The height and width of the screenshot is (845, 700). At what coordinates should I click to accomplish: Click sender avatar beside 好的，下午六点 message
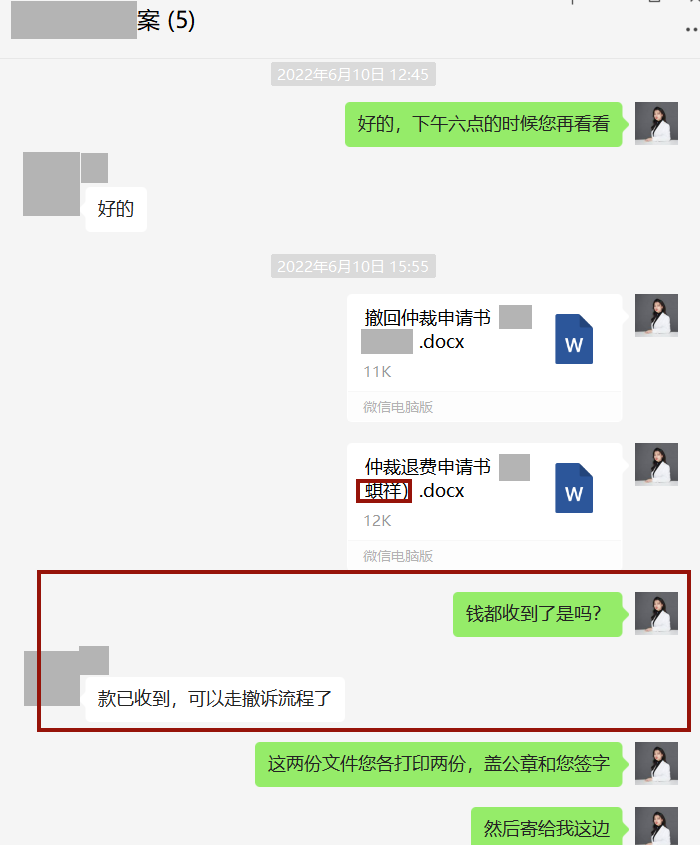656,123
